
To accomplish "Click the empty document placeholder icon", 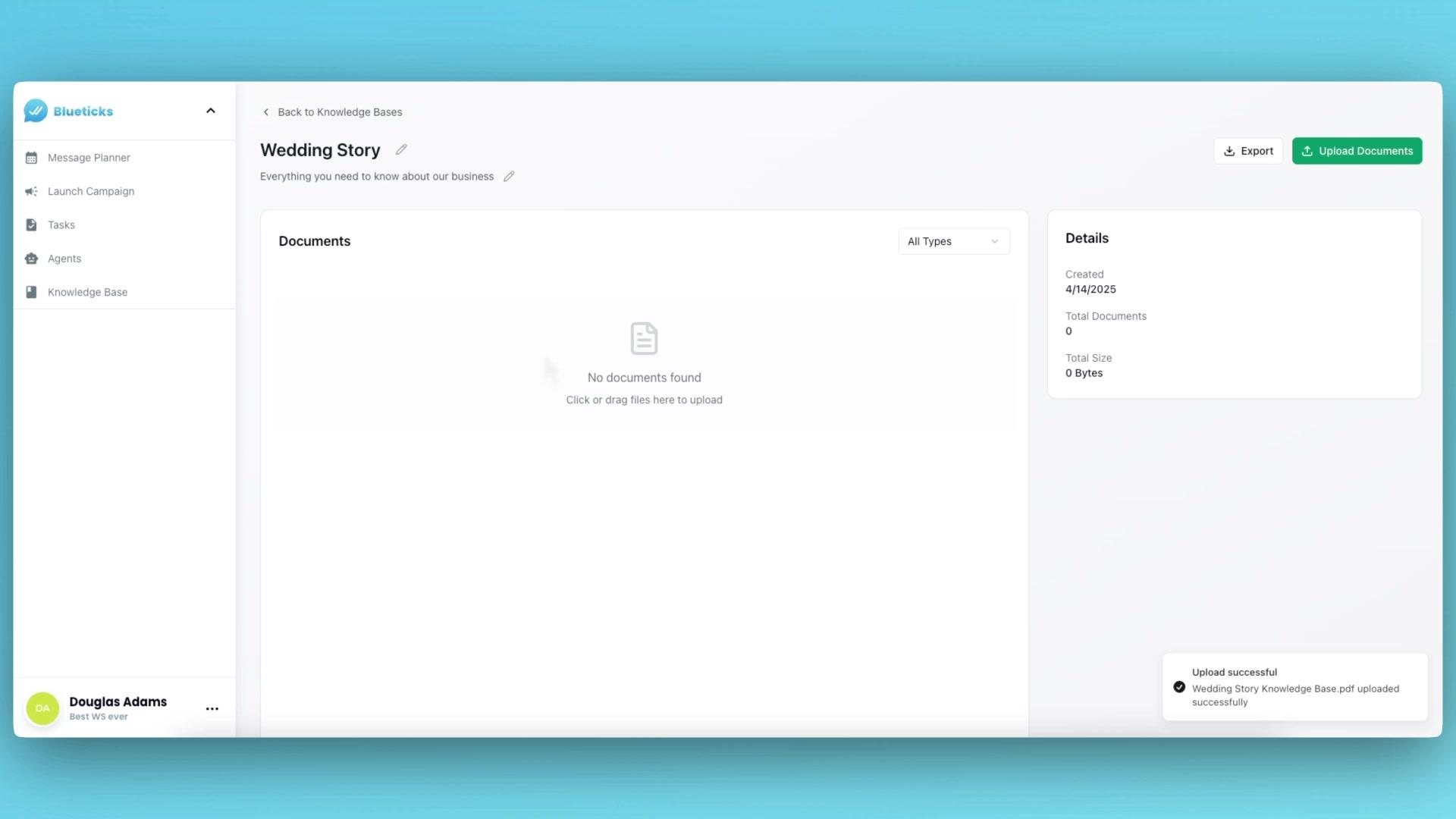I will click(644, 338).
